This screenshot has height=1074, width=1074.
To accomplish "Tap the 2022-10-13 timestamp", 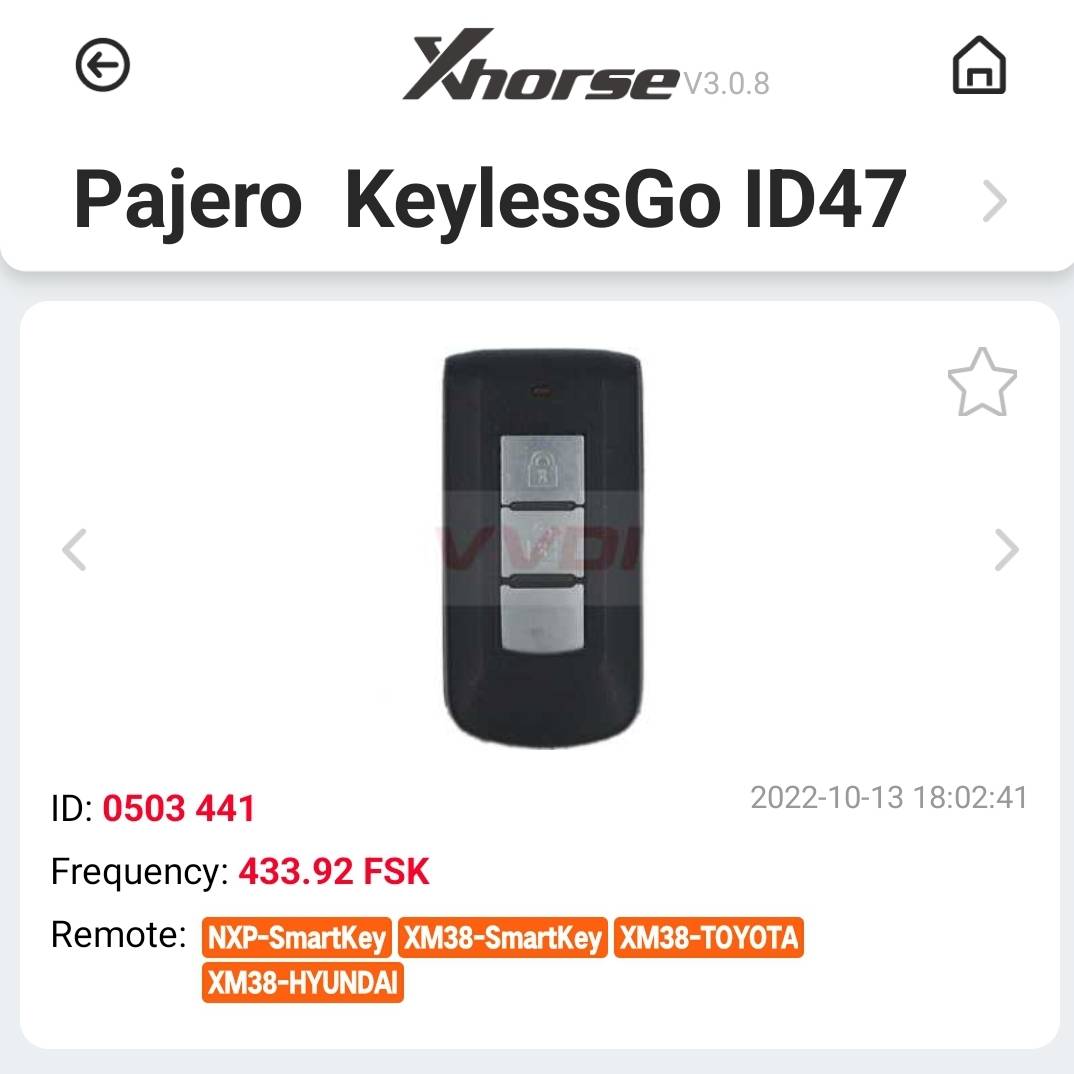I will tap(889, 798).
